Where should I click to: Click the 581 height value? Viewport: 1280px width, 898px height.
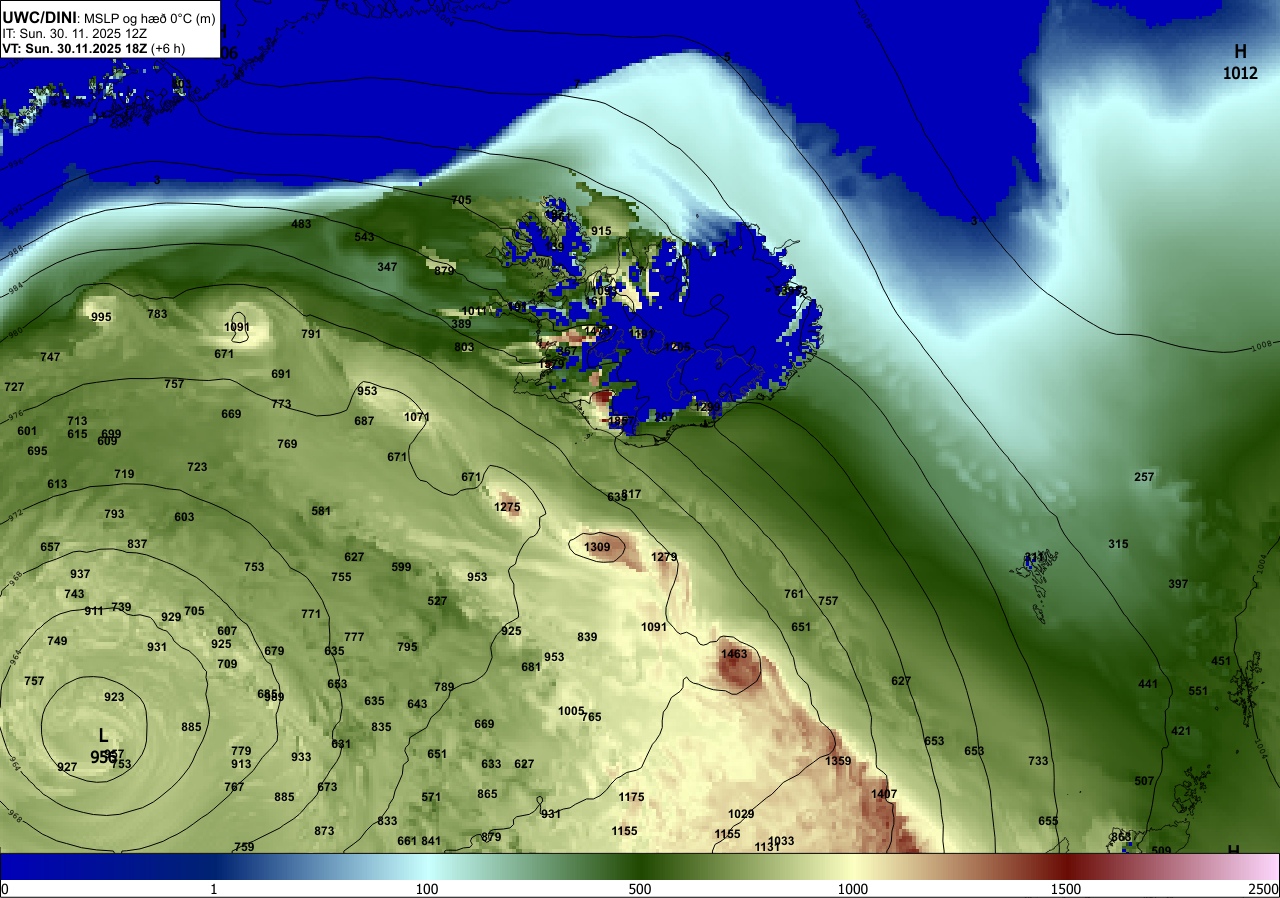(321, 511)
